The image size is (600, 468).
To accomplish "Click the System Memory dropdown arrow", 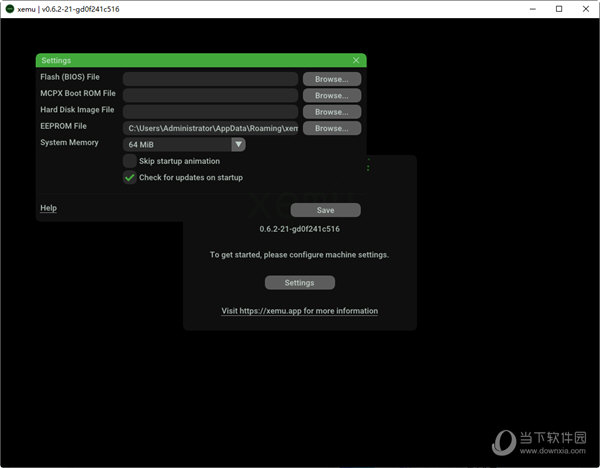I will click(238, 145).
